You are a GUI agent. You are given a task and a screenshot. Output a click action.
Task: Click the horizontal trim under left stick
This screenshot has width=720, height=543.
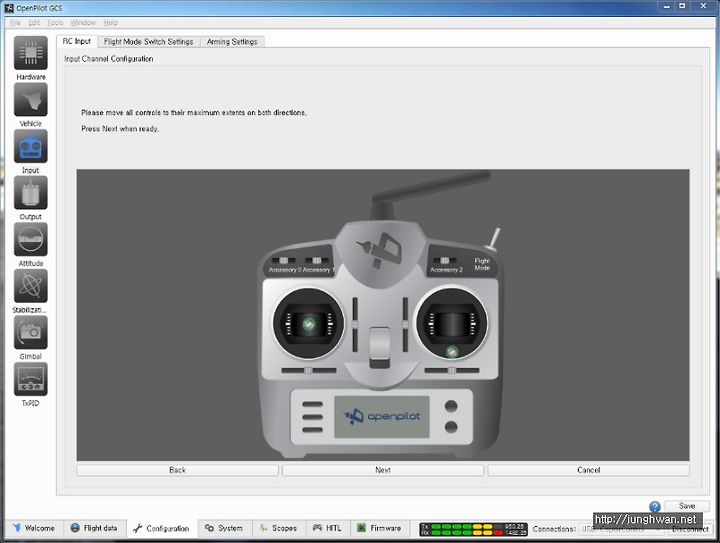tap(309, 370)
